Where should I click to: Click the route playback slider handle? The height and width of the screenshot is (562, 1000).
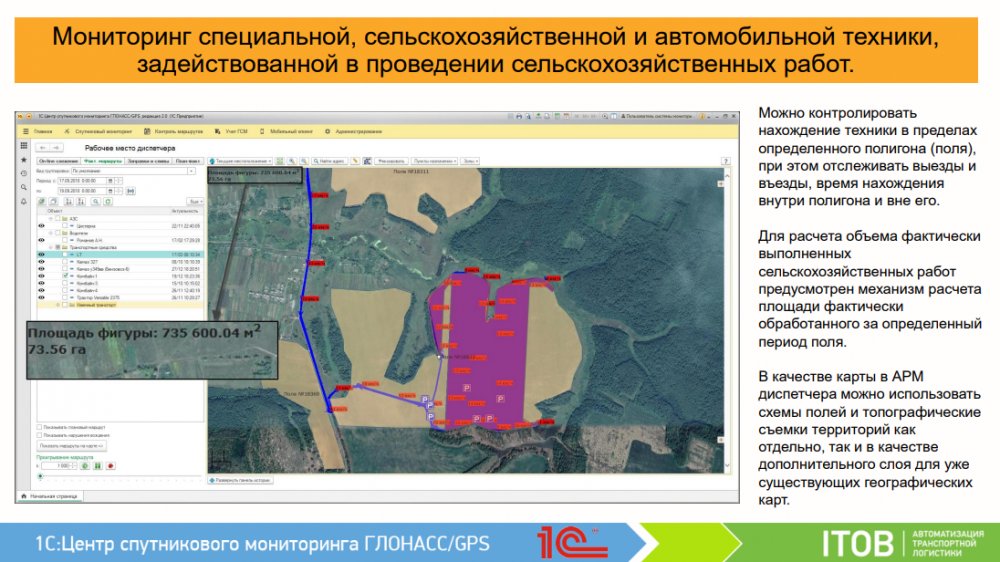[x=40, y=476]
